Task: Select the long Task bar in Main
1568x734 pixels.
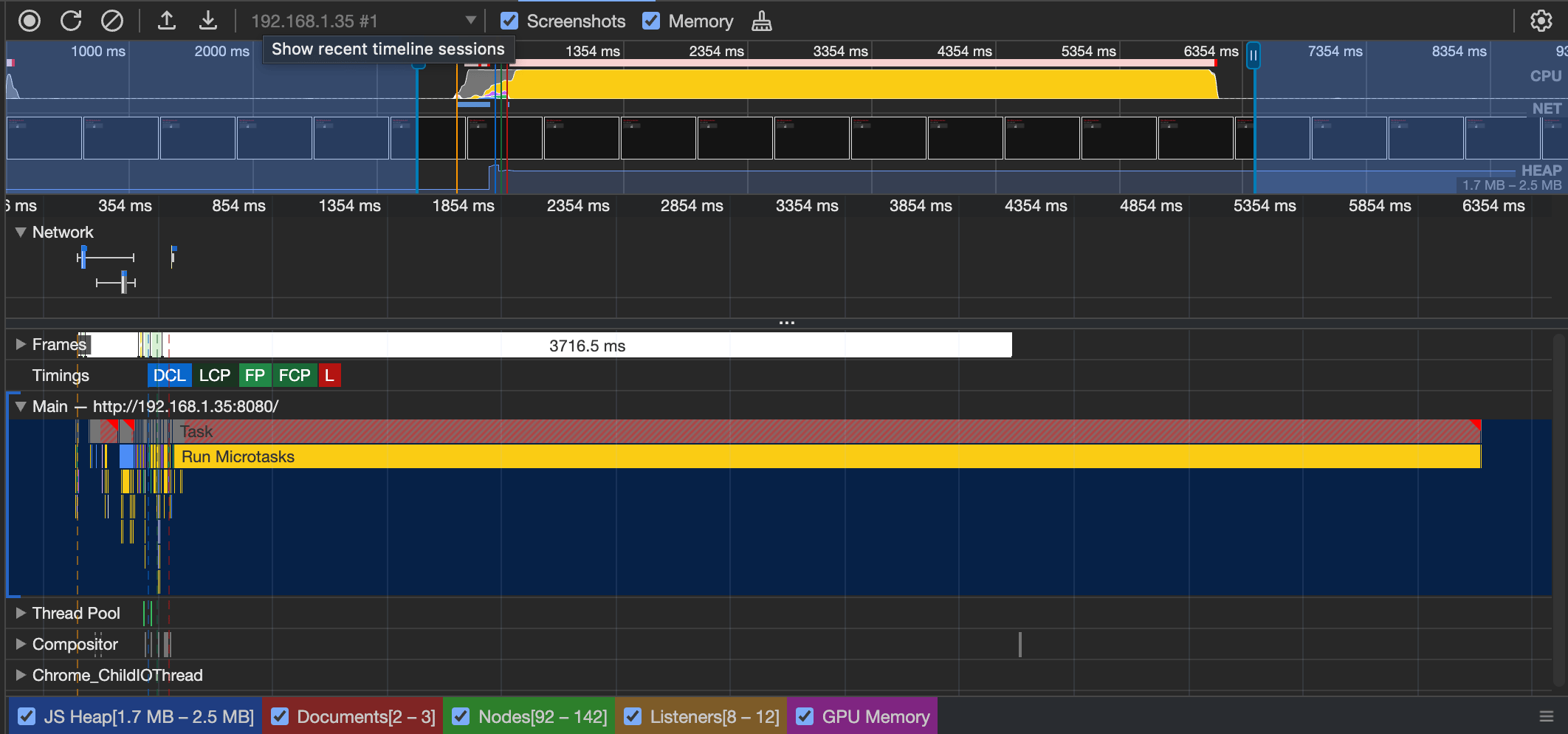Action: [x=827, y=431]
